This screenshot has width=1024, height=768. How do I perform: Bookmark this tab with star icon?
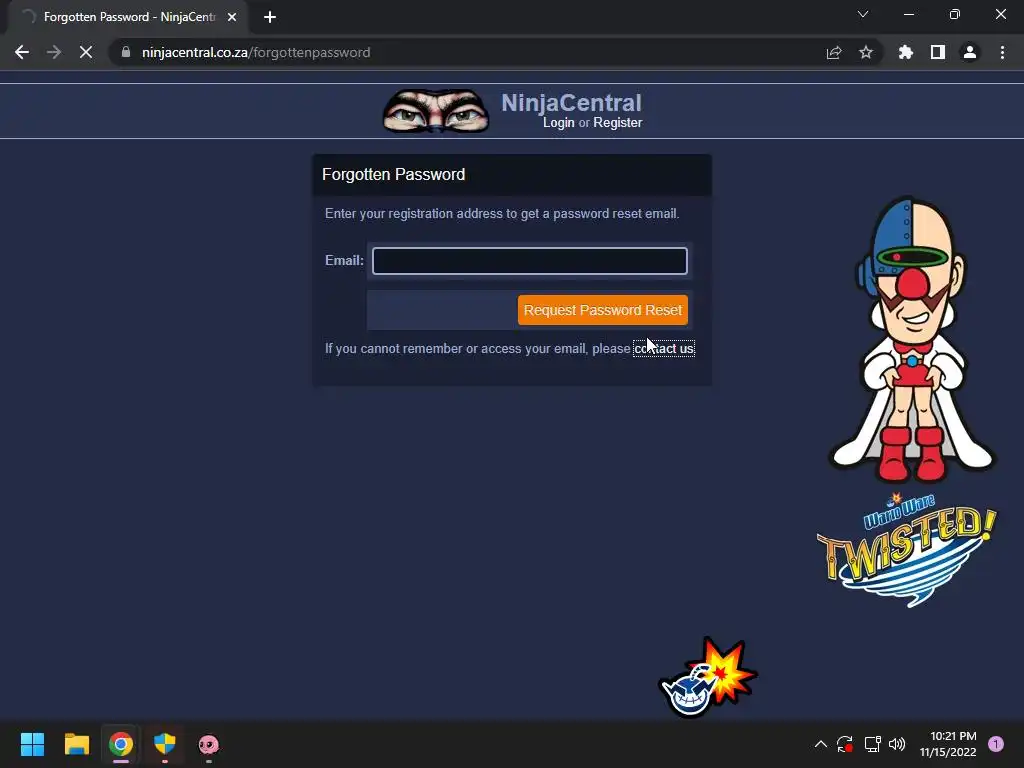pyautogui.click(x=866, y=52)
